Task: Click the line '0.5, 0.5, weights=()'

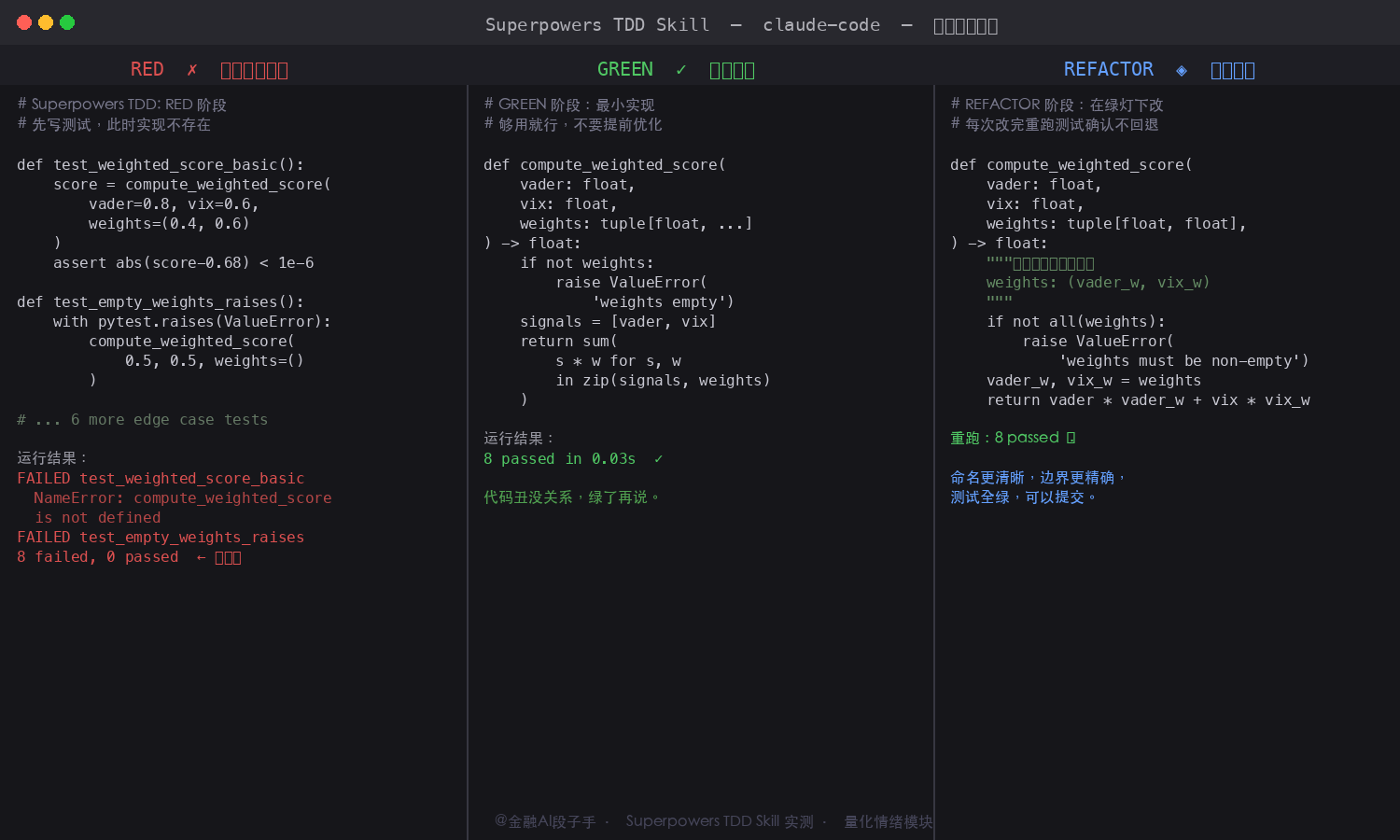Action: (x=215, y=361)
